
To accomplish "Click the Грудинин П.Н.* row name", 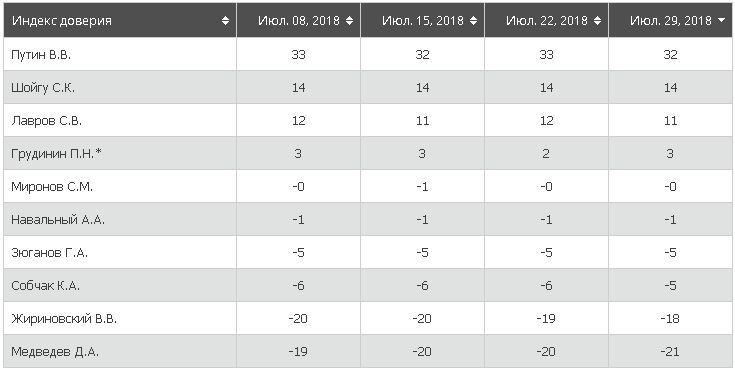I will click(x=56, y=154).
